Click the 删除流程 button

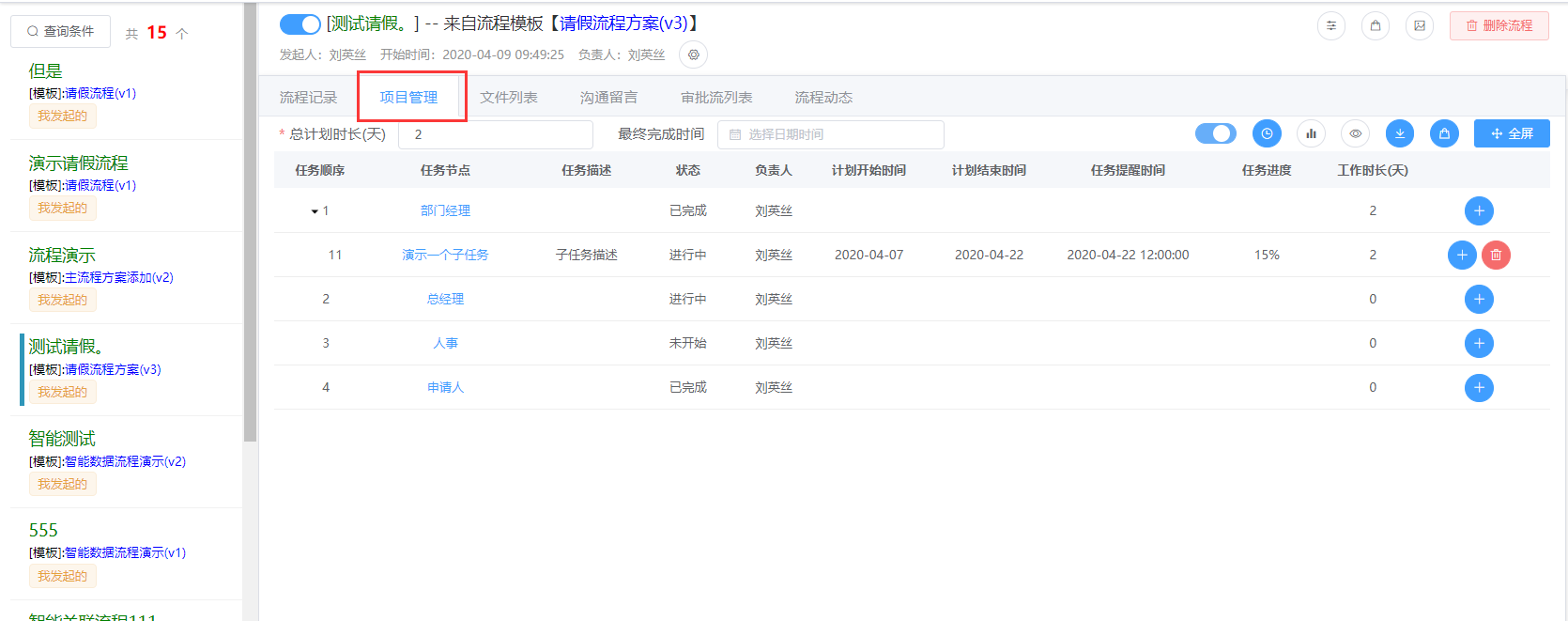(x=1499, y=25)
